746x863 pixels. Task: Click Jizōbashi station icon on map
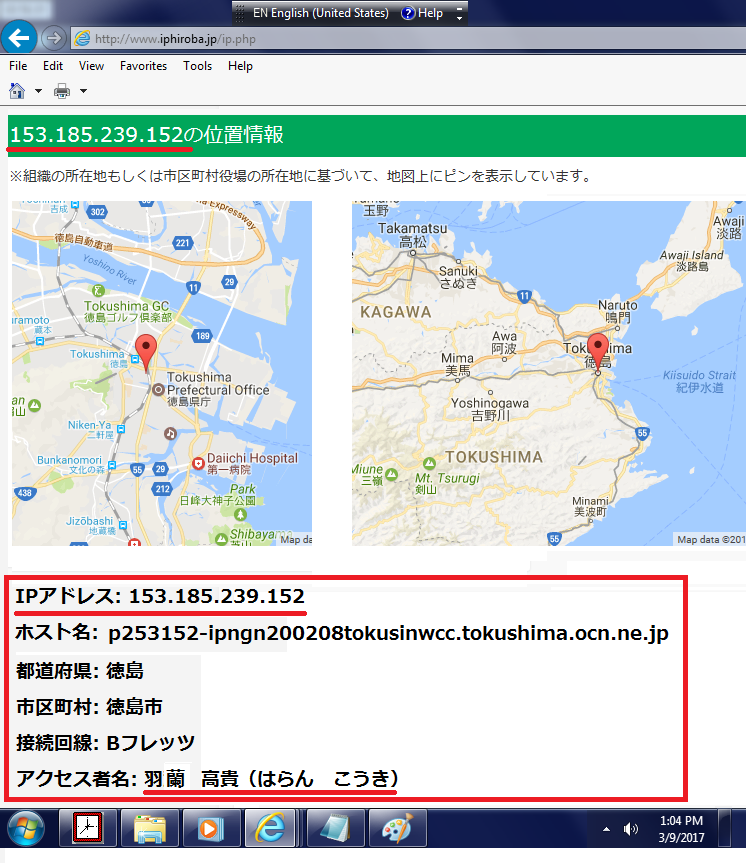123,525
